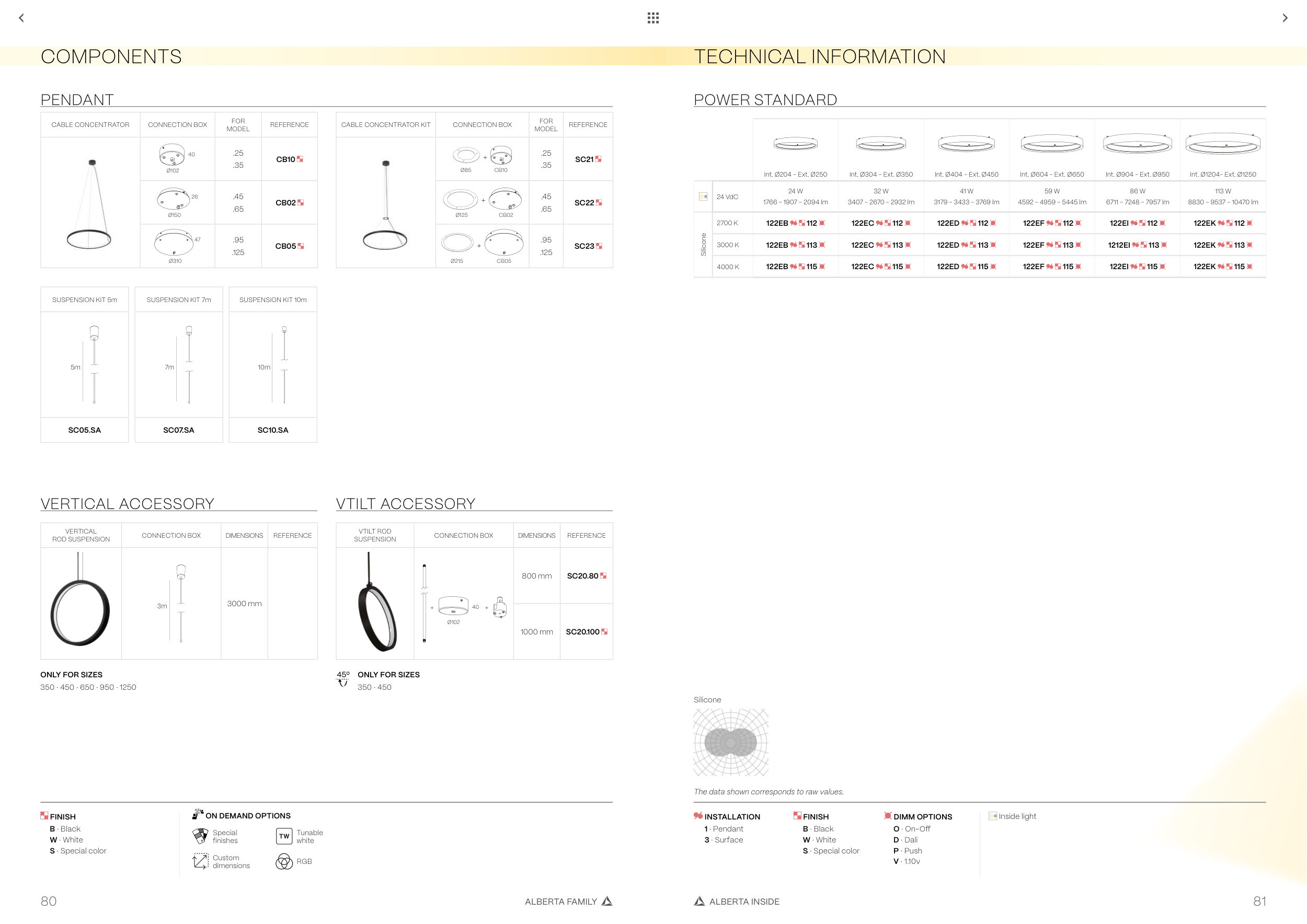Click the Silicone polar diagram

point(730,742)
